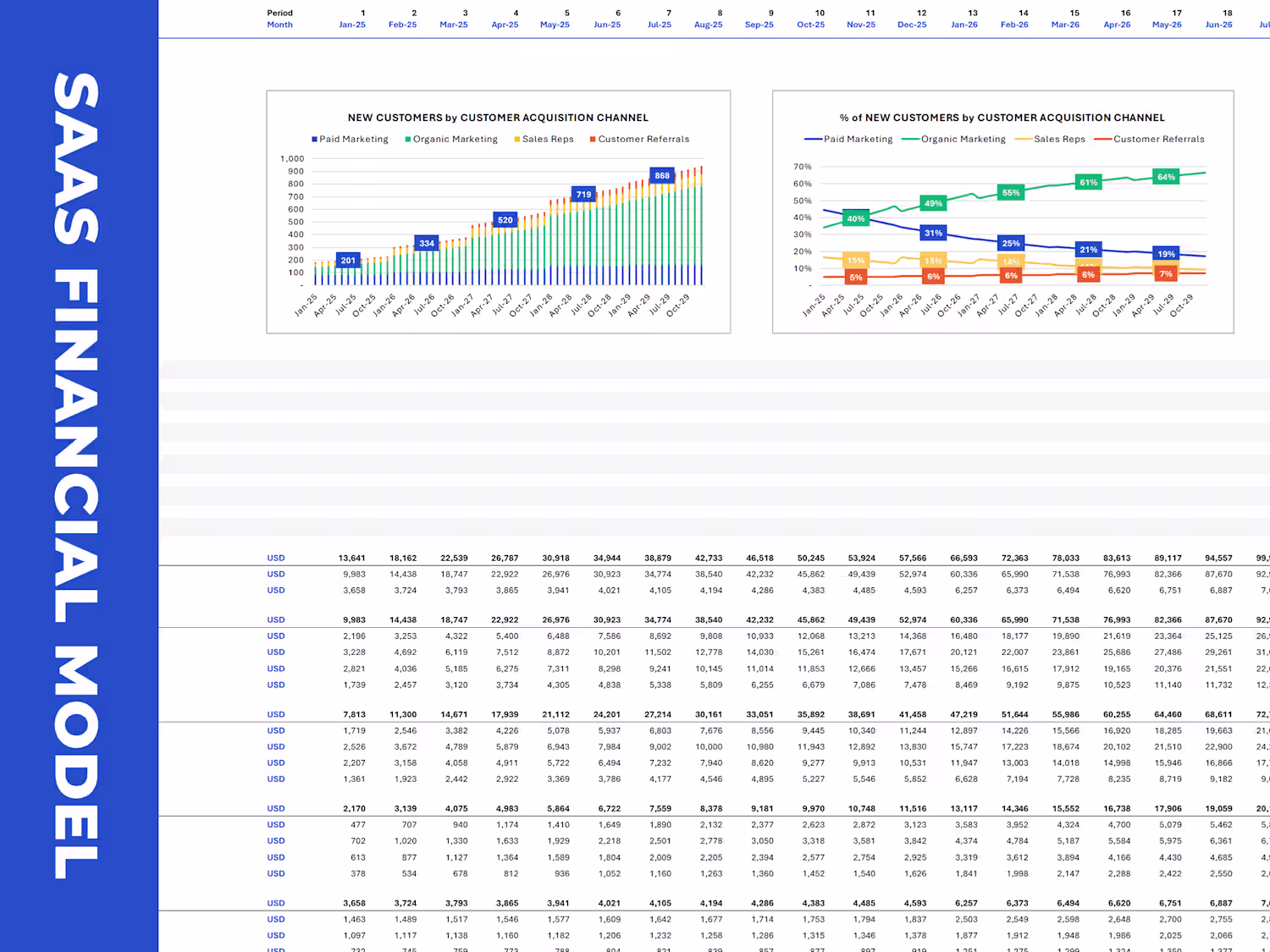The image size is (1270, 952).
Task: Select the '% of NEW CUSTOMERS' chart title
Action: [1002, 118]
